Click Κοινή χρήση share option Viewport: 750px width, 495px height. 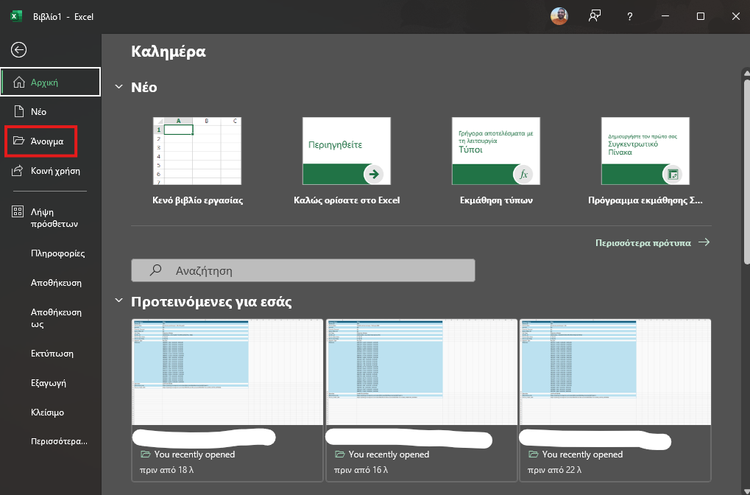(55, 171)
